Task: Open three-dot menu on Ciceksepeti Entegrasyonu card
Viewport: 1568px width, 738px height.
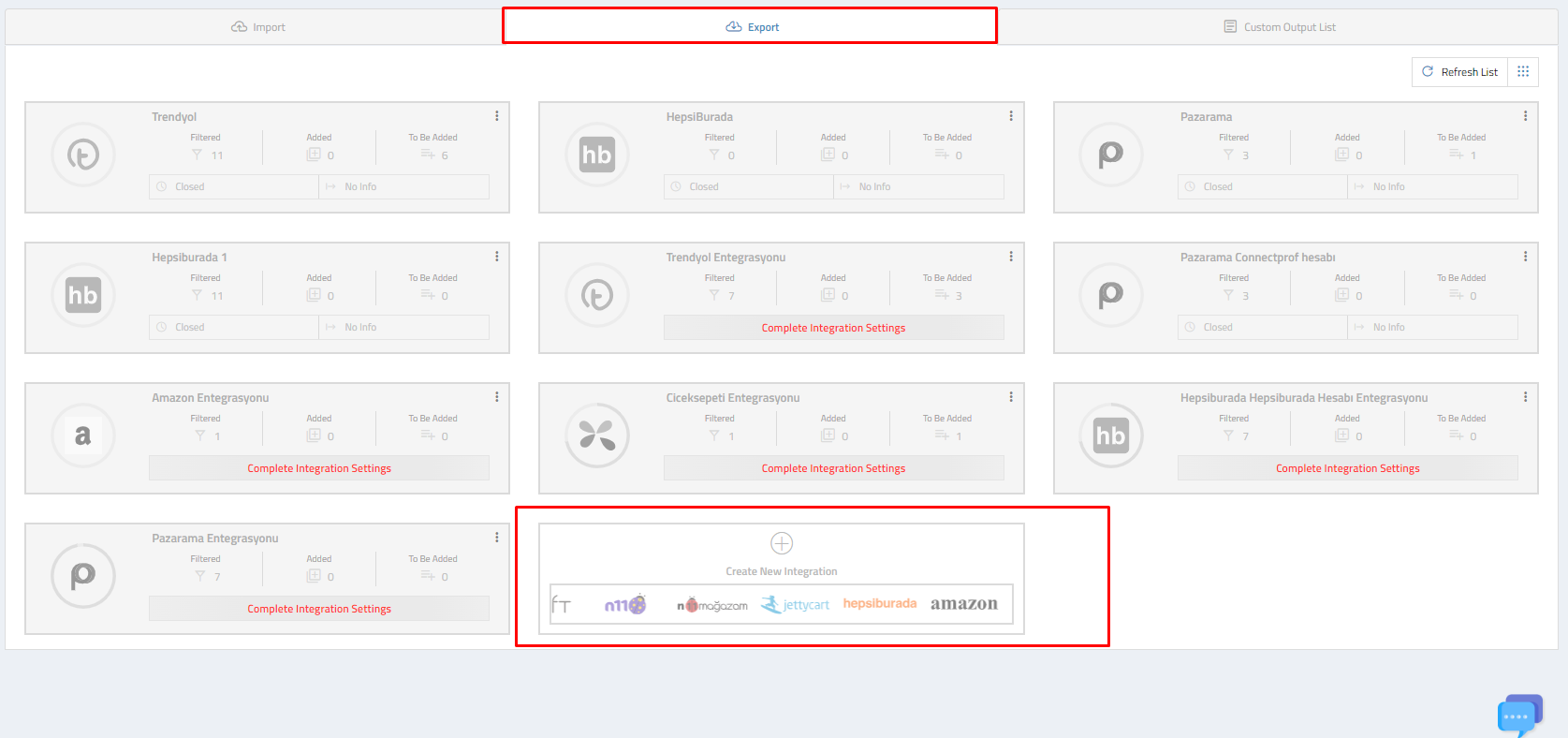Action: click(x=1011, y=397)
